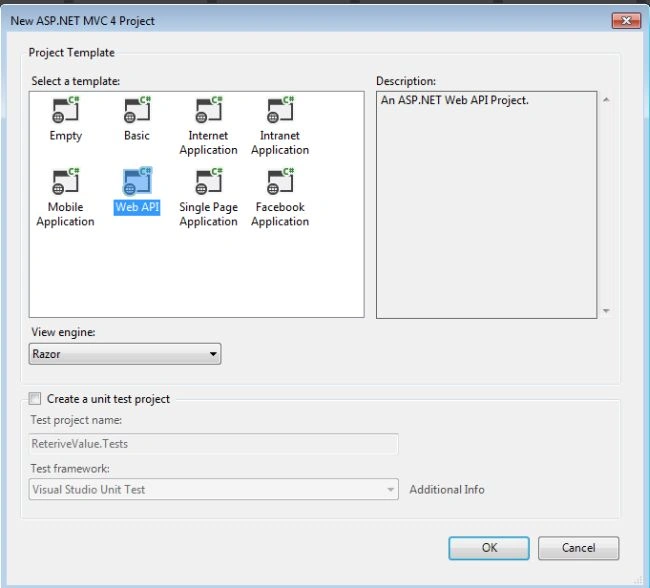This screenshot has width=650, height=588.
Task: Open the Additional Info link
Action: point(447,490)
